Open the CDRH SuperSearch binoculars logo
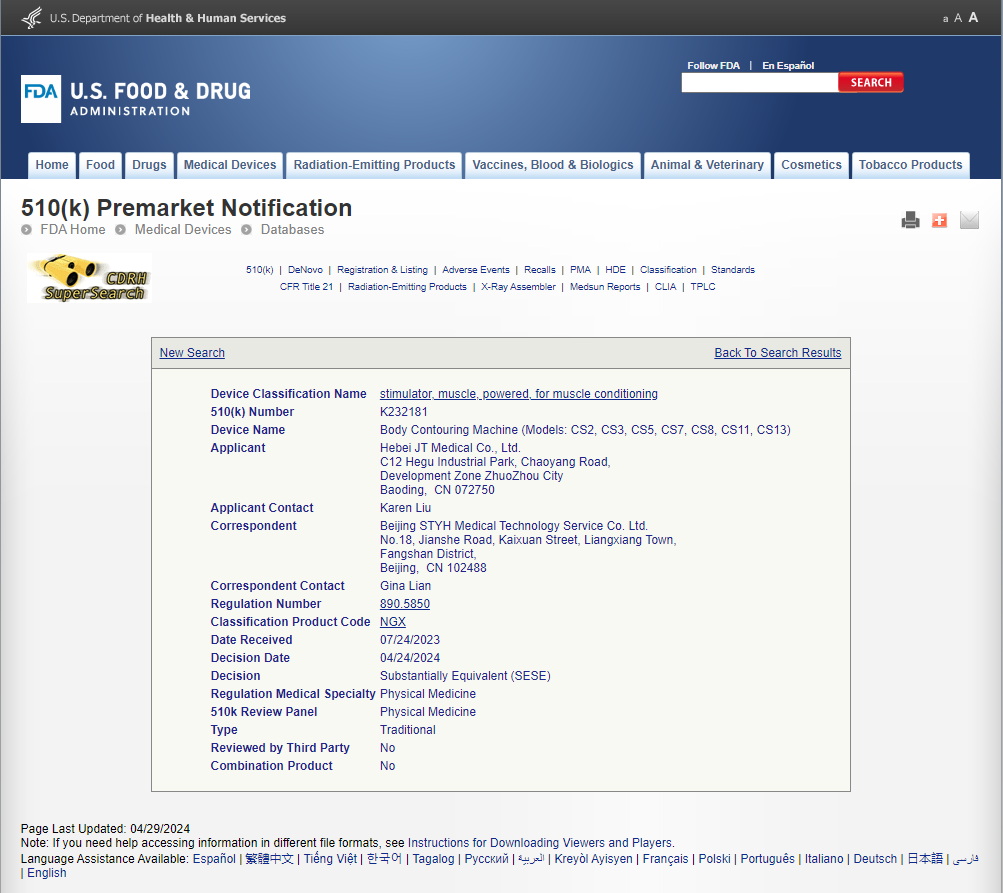This screenshot has height=893, width=1003. [x=89, y=278]
